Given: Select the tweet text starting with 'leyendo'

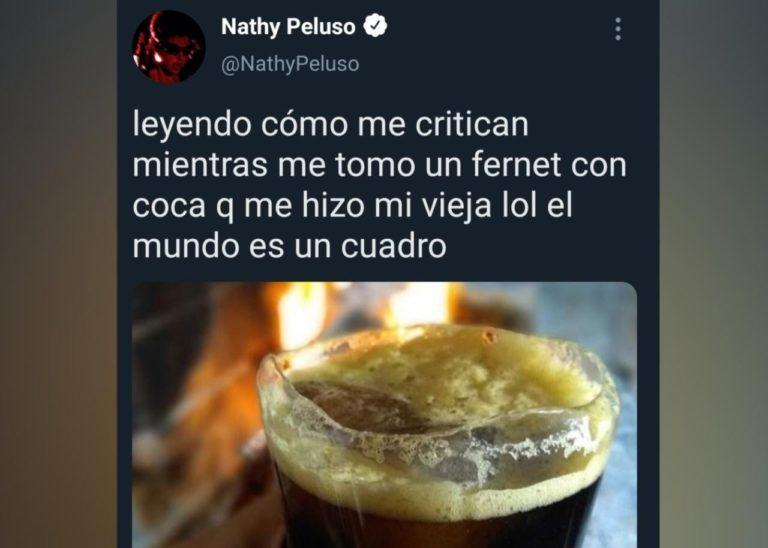Looking at the screenshot, I should [x=380, y=185].
